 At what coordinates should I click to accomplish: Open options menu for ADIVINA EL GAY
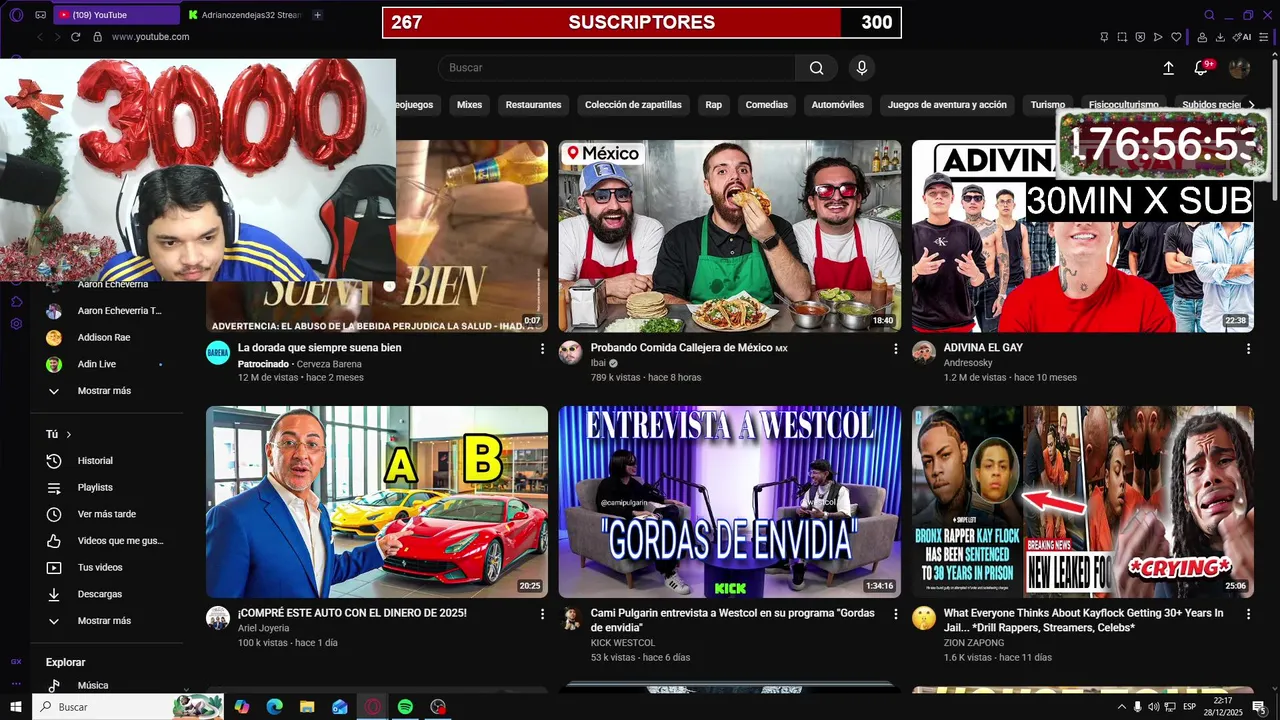tap(1248, 349)
